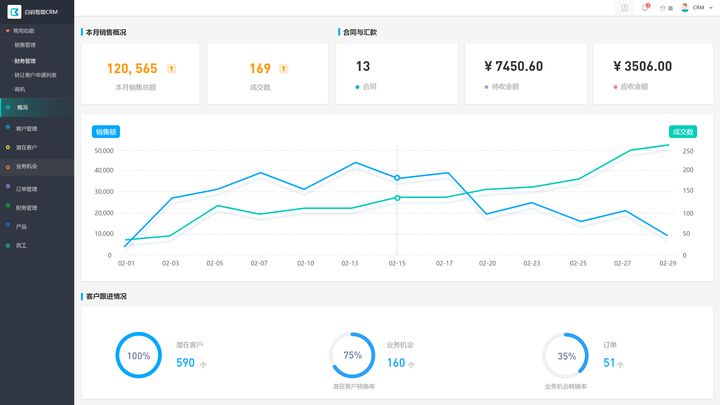Image resolution: width=720 pixels, height=405 pixels.
Task: Click the 35% order conversion progress ring
Action: (566, 355)
